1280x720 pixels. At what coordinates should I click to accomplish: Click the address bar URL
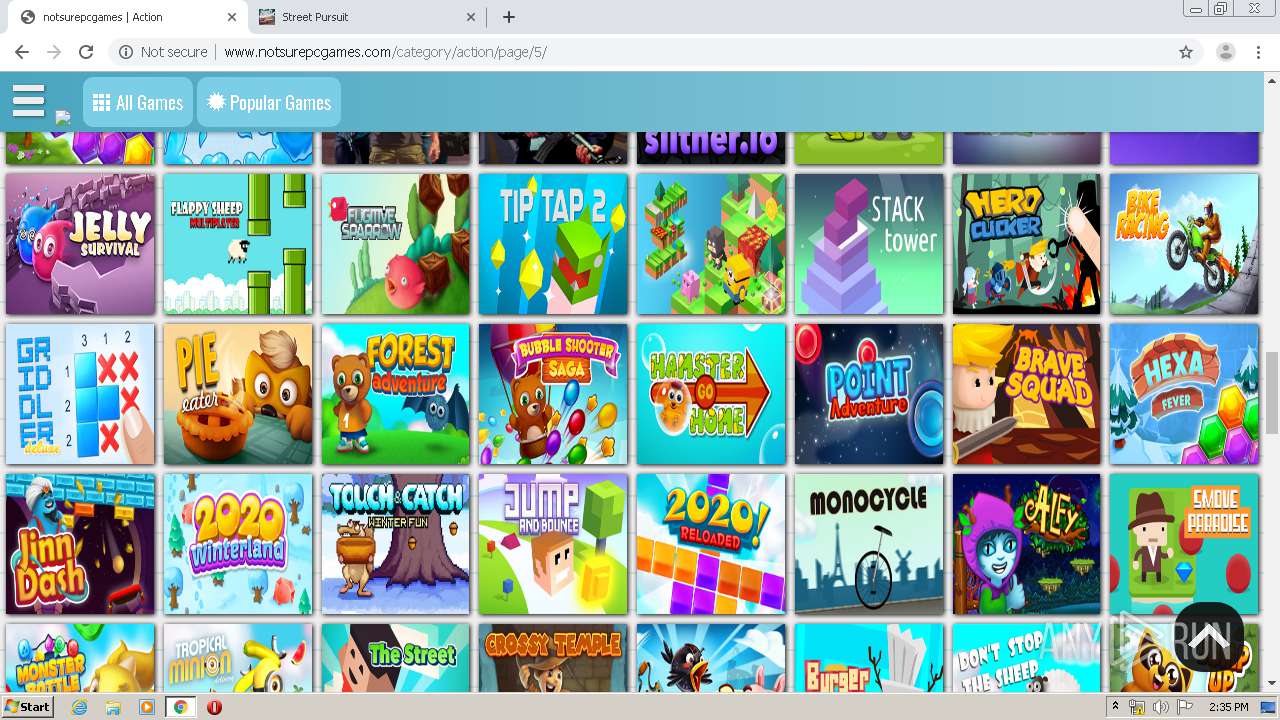click(385, 52)
